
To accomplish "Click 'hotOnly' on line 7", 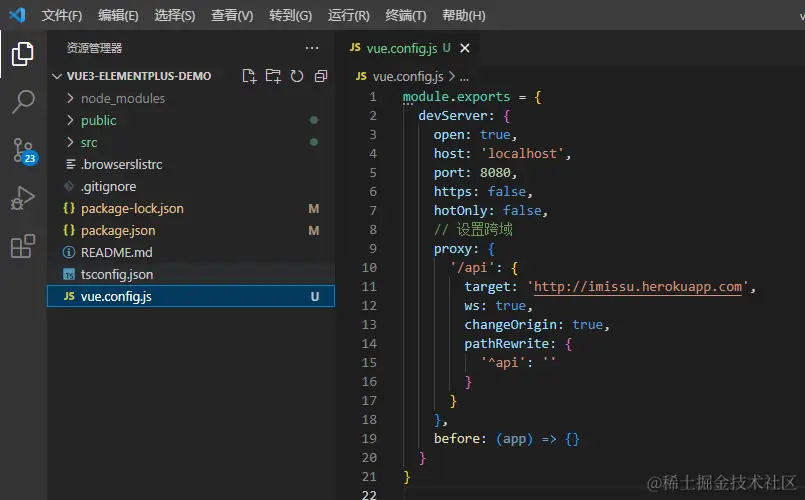I will point(461,210).
